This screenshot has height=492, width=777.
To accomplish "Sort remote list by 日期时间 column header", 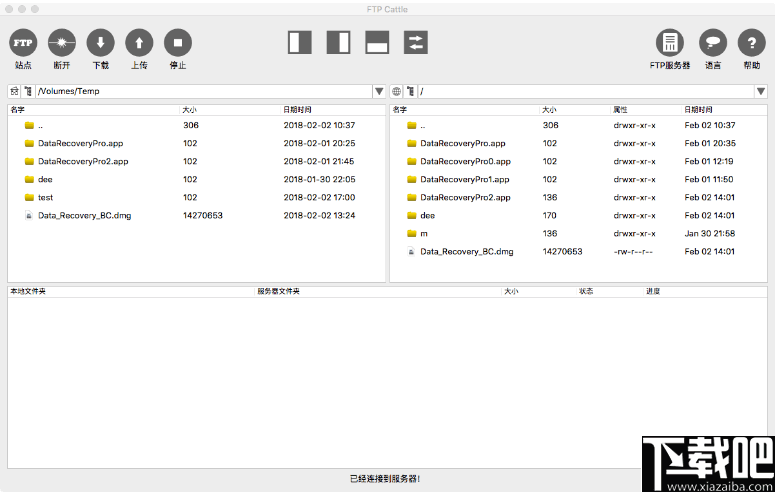I will click(724, 109).
